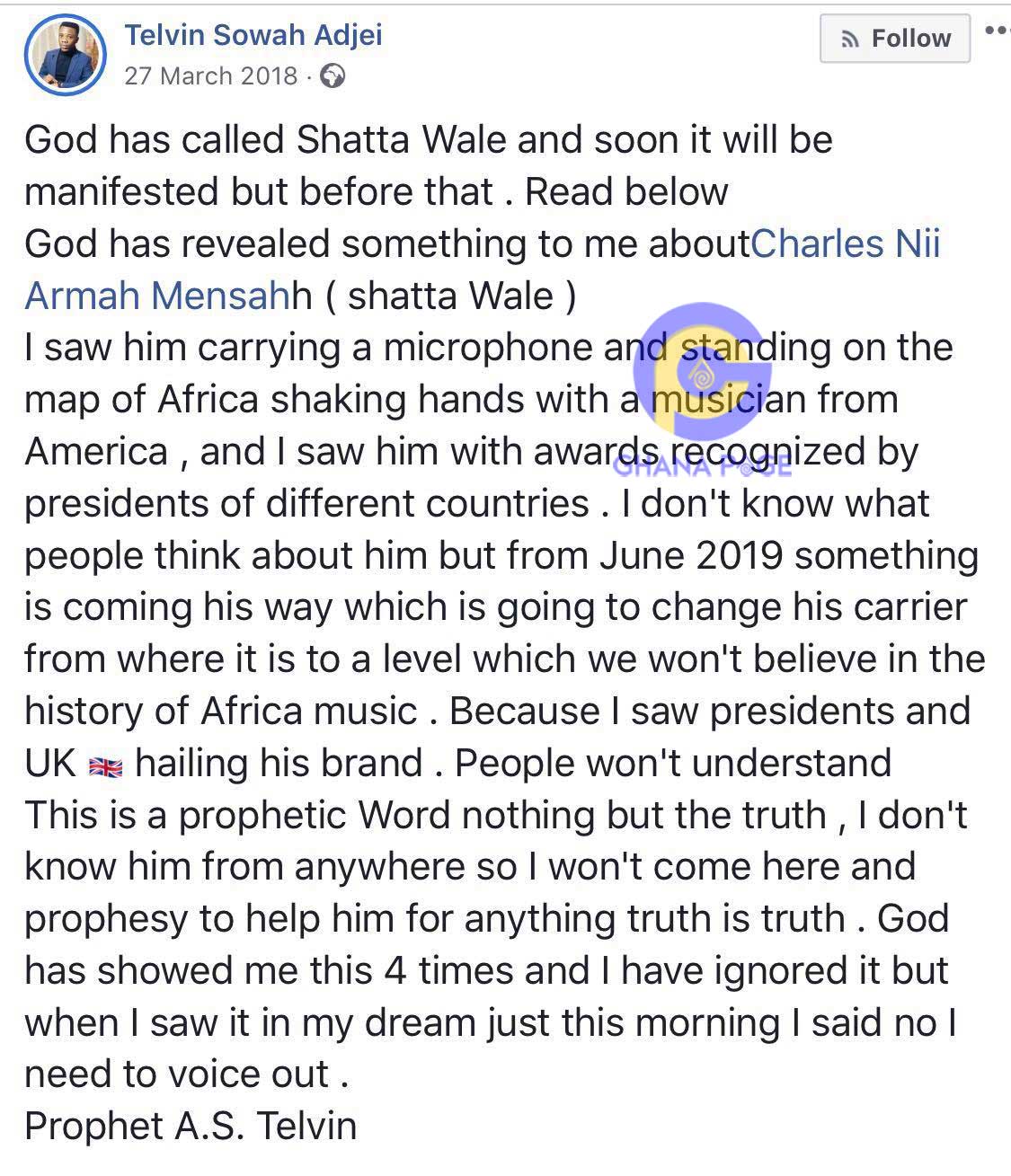Viewport: 1011px width, 1176px height.
Task: Open tagged profile link Charles Nii
Action: (846, 243)
